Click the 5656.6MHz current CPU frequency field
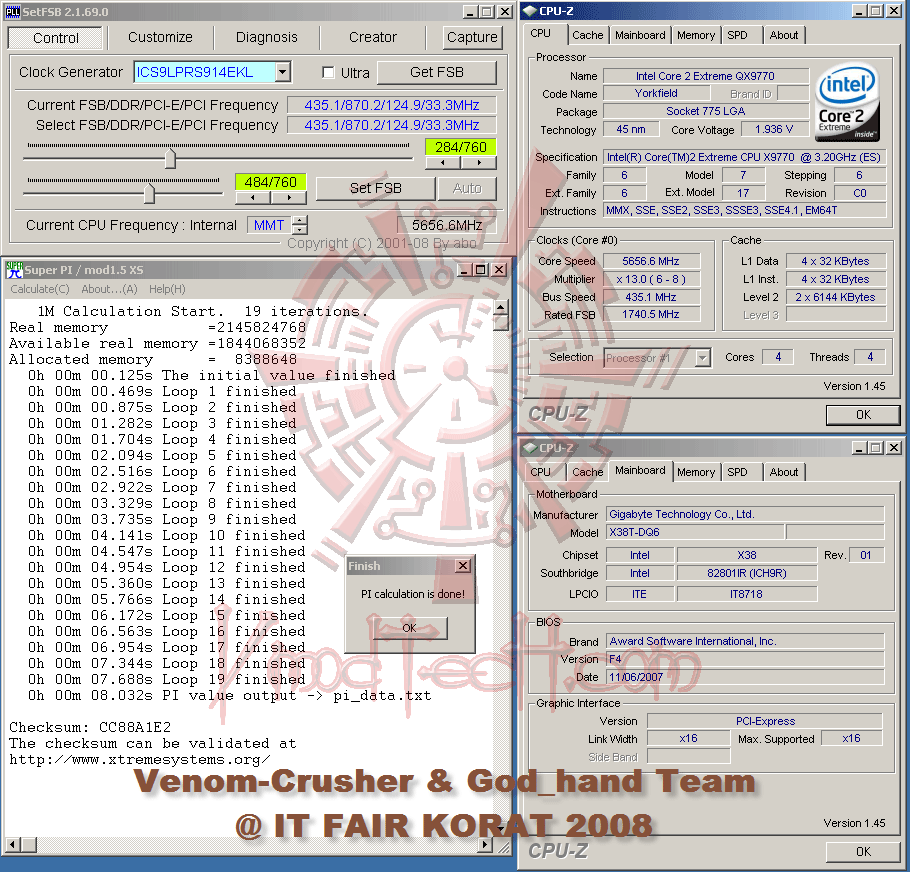910x872 pixels. click(x=447, y=225)
